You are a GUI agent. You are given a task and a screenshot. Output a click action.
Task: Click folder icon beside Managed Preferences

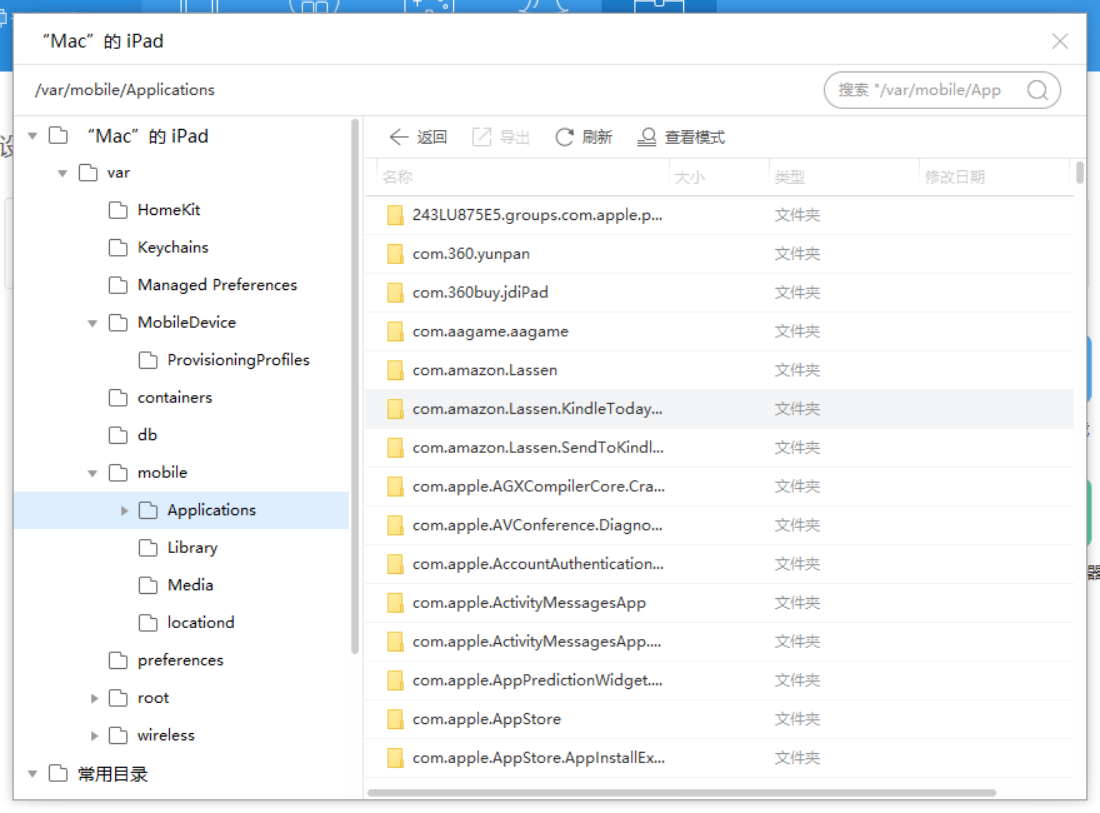pyautogui.click(x=119, y=285)
